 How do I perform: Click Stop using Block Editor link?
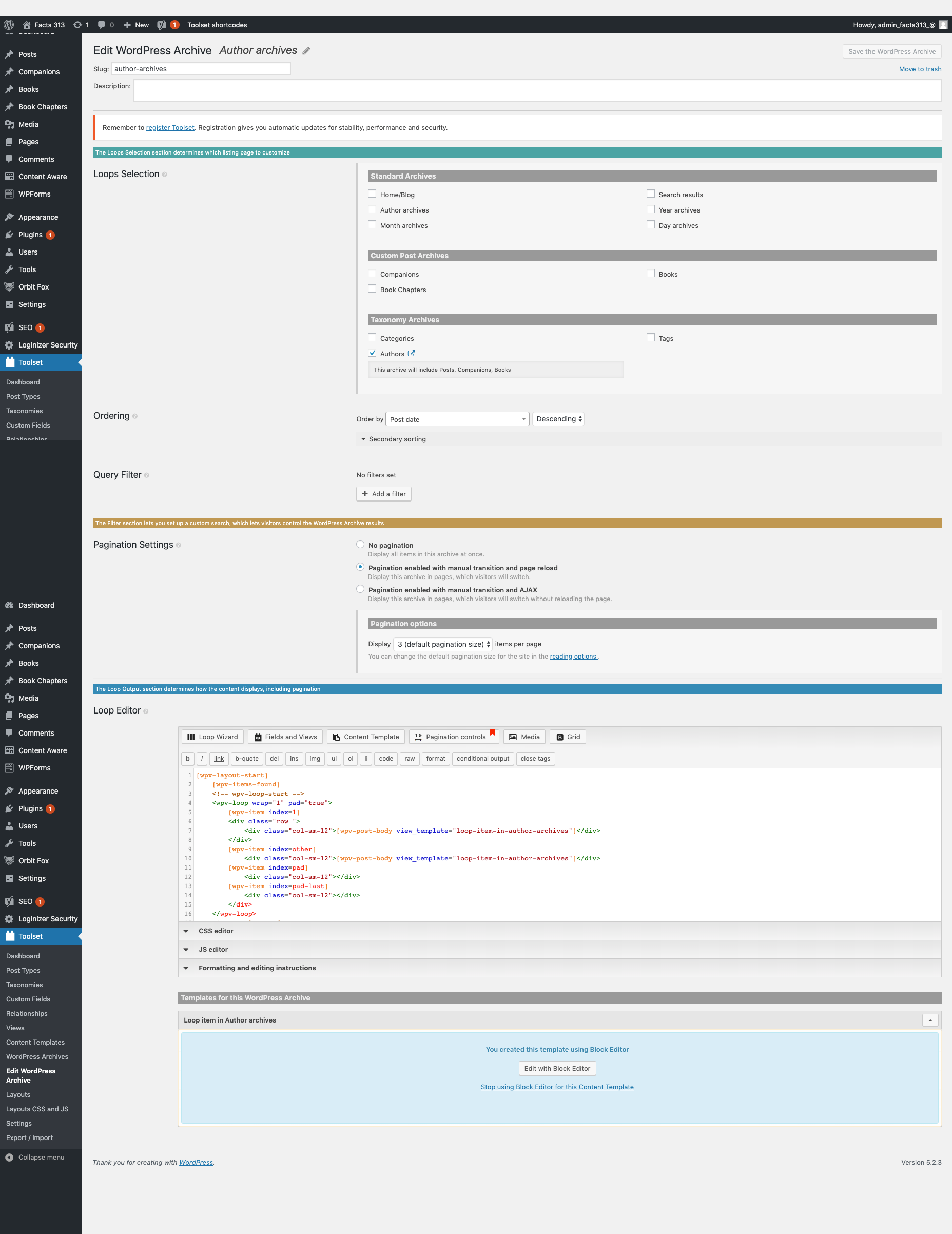point(557,1087)
